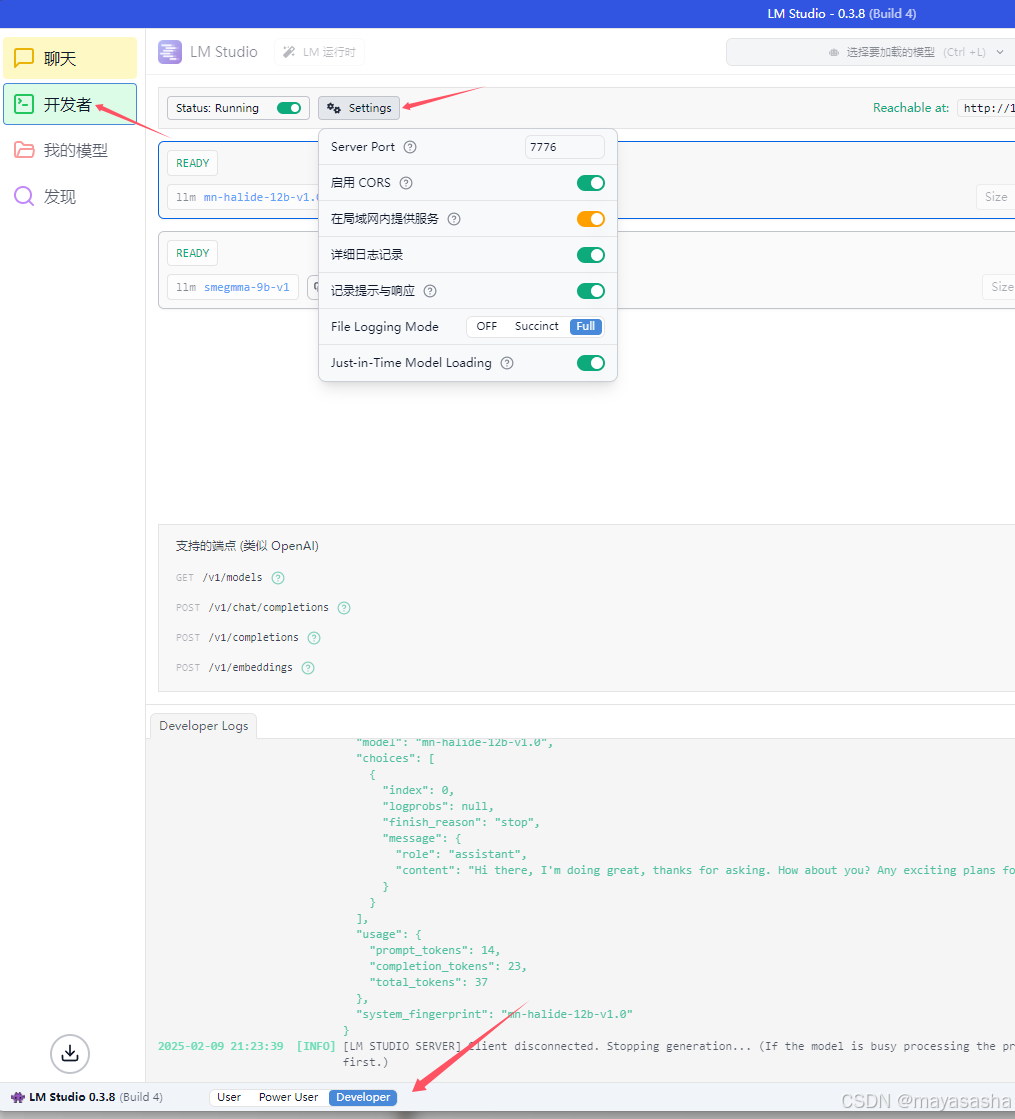The image size is (1015, 1119).
Task: Toggle the server Status Running switch
Action: (x=289, y=108)
